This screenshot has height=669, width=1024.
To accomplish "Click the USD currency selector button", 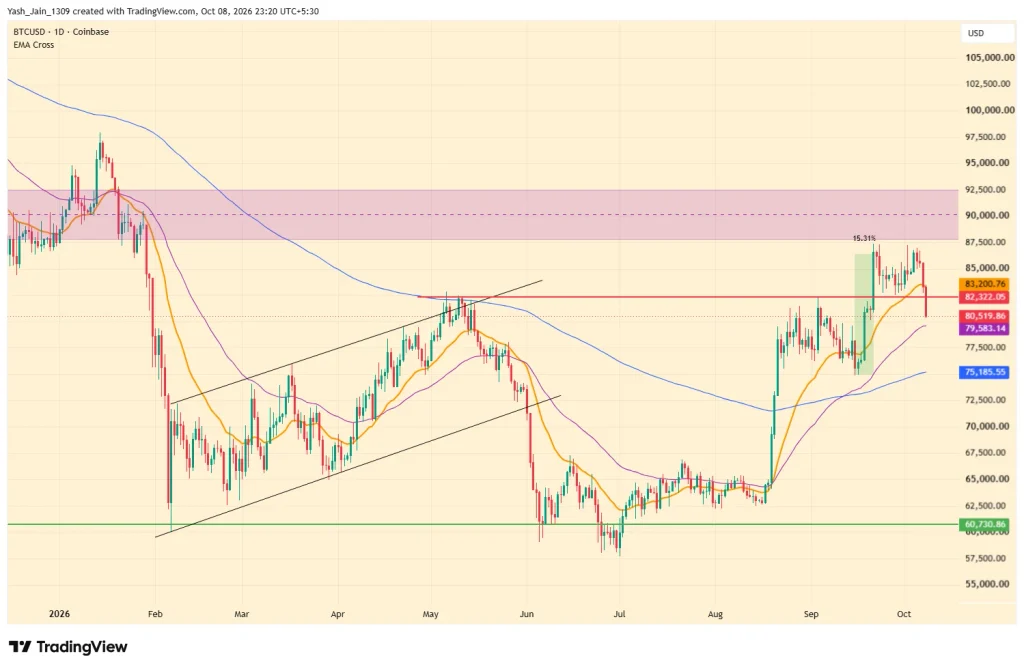I will [988, 33].
